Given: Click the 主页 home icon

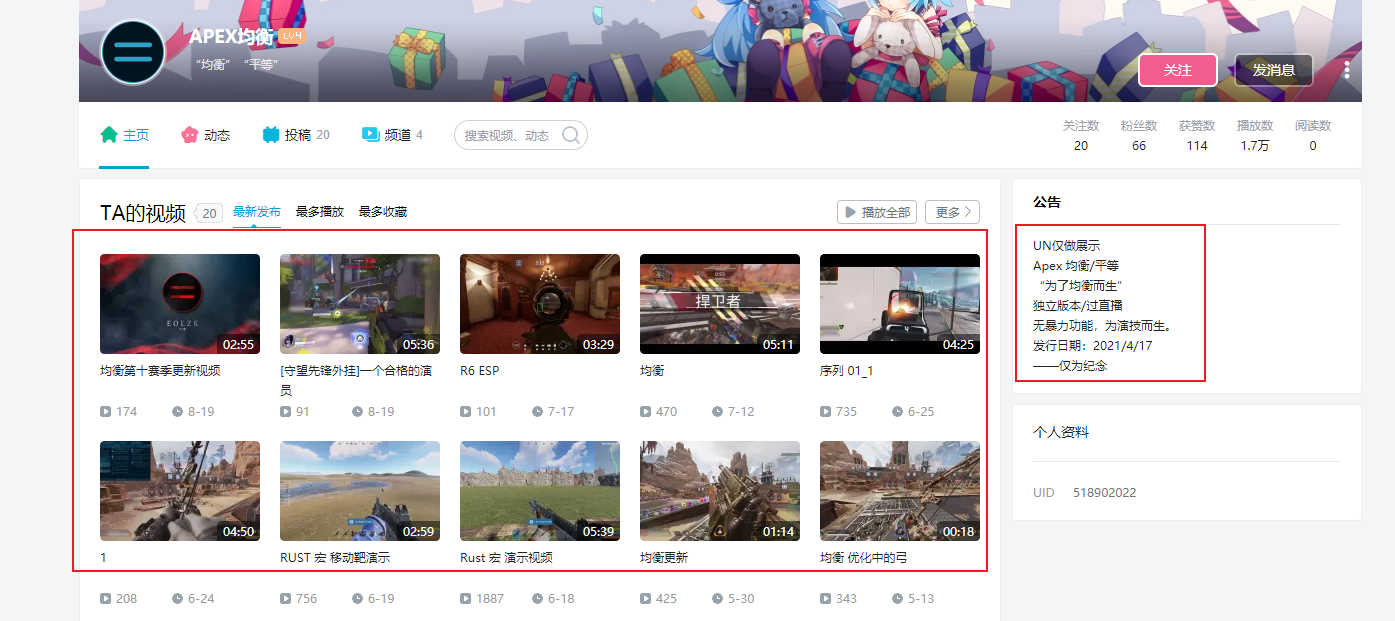Looking at the screenshot, I should (x=109, y=134).
